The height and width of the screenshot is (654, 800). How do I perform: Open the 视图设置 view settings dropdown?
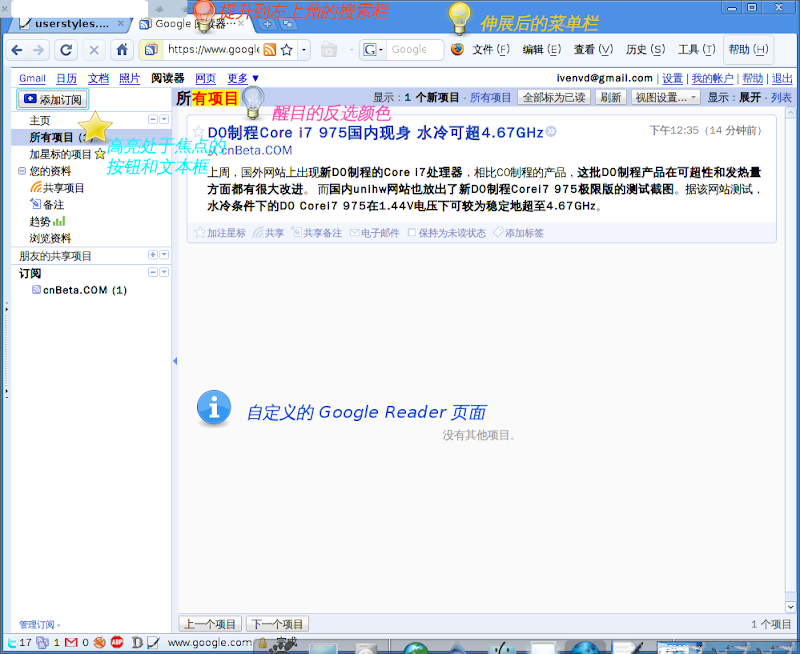point(666,97)
